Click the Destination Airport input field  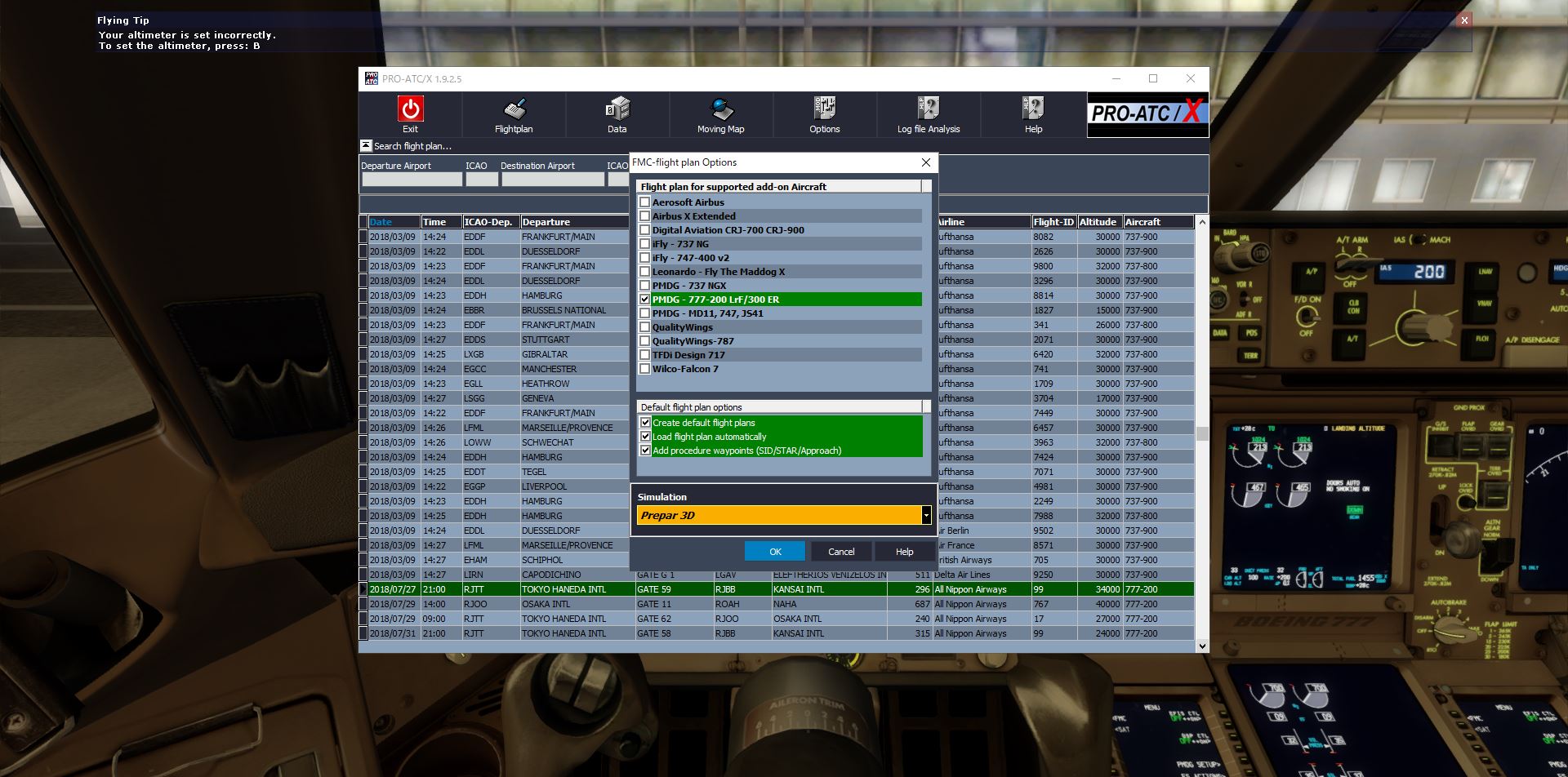tap(553, 179)
